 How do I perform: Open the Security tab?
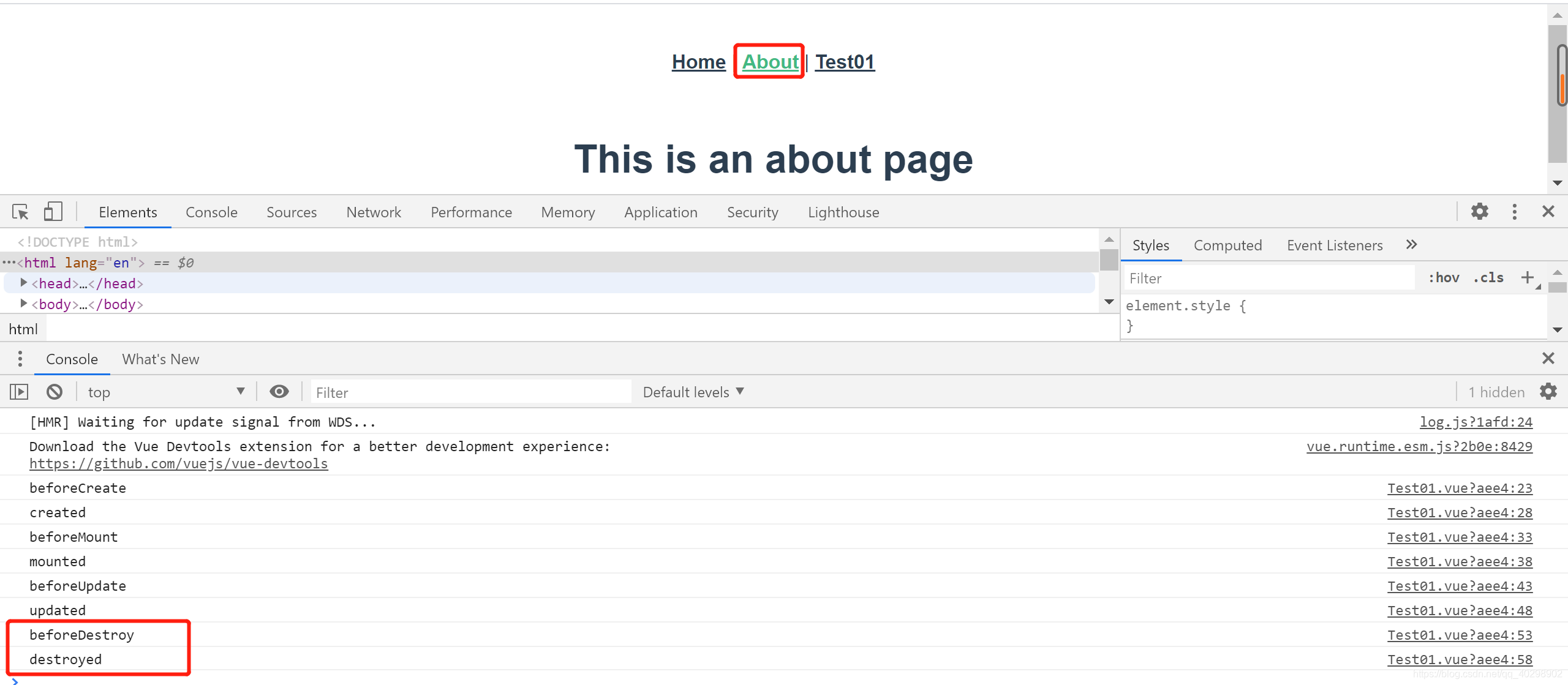click(753, 212)
